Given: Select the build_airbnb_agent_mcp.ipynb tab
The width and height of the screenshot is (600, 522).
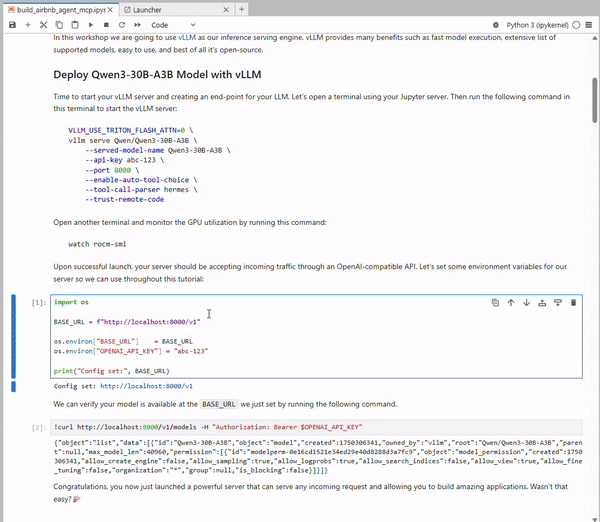Looking at the screenshot, I should click(60, 8).
